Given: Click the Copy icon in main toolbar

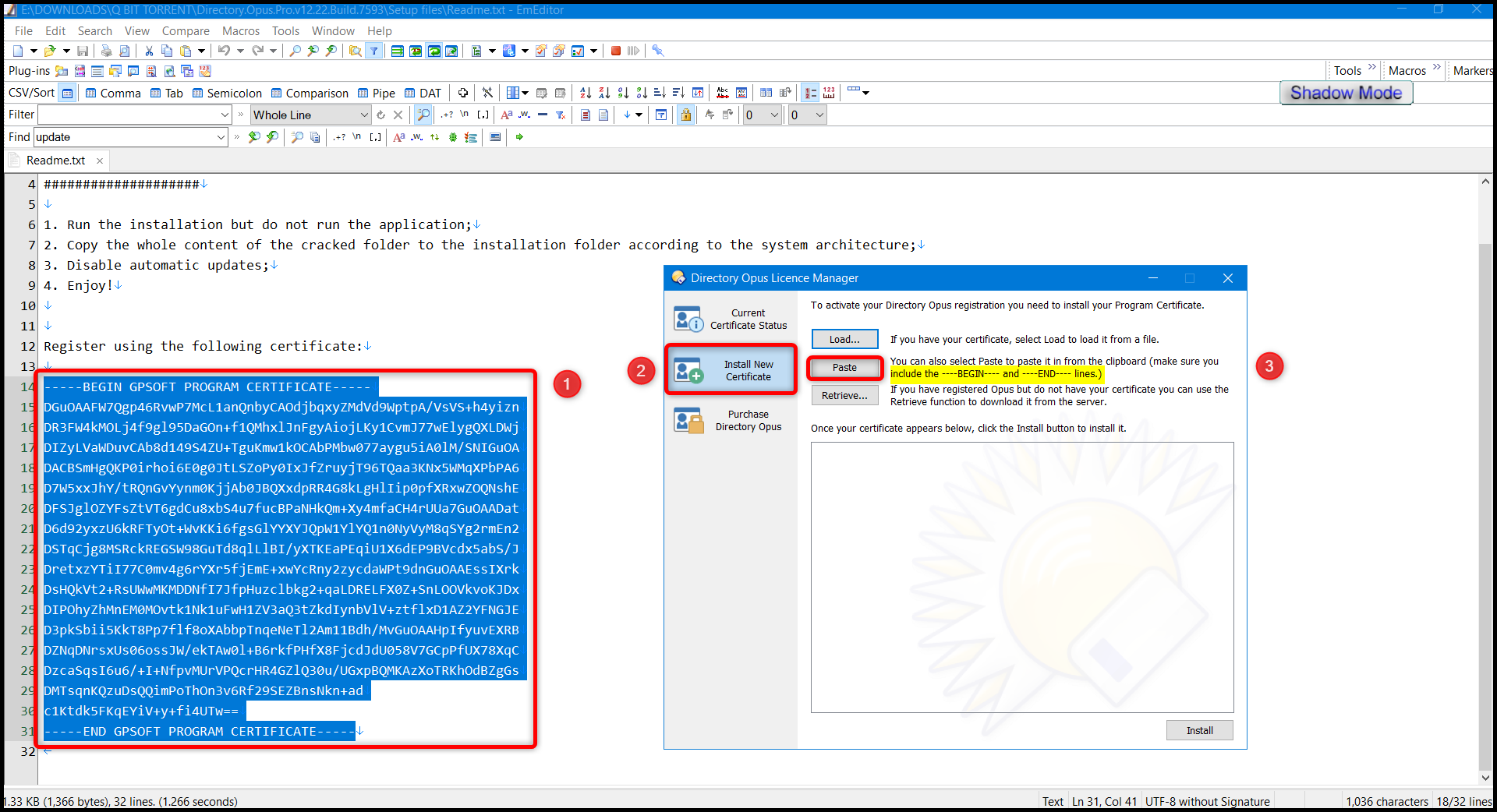Looking at the screenshot, I should click(x=166, y=51).
